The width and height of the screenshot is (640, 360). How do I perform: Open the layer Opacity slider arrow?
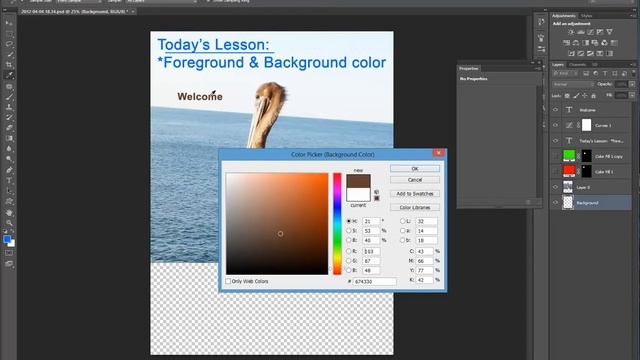pyautogui.click(x=632, y=84)
